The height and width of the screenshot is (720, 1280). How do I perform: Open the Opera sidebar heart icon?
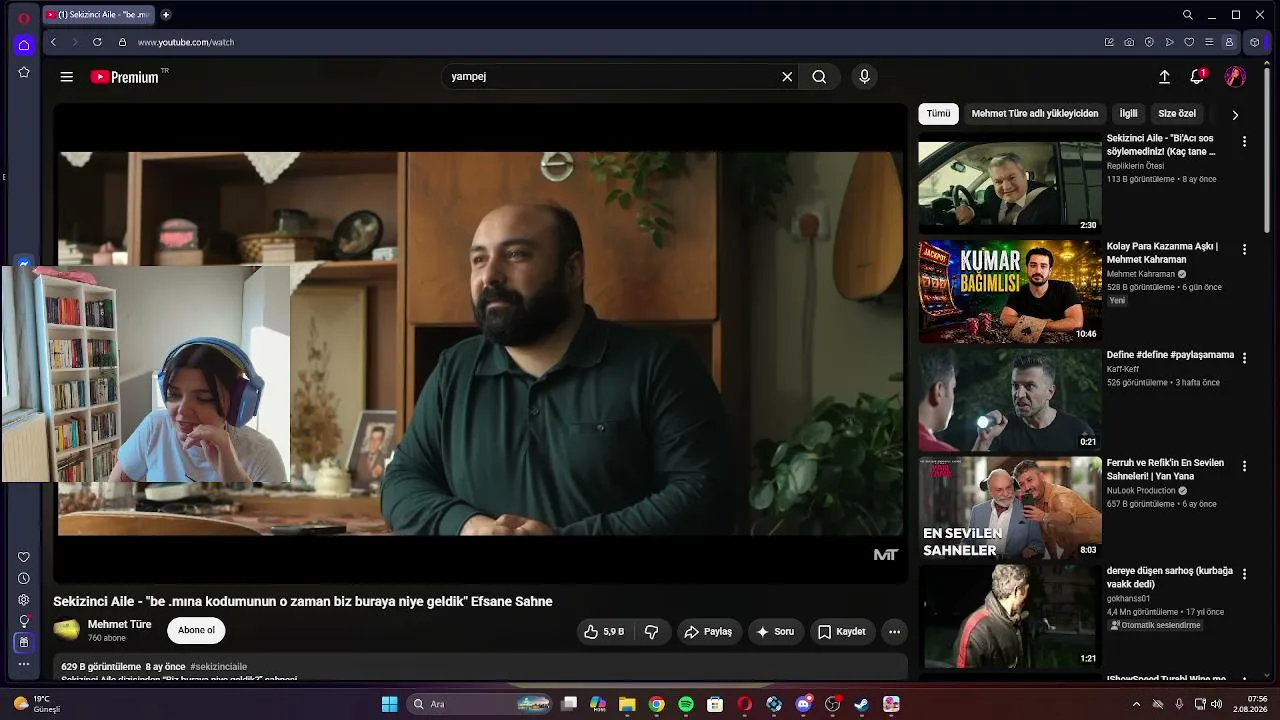click(24, 557)
